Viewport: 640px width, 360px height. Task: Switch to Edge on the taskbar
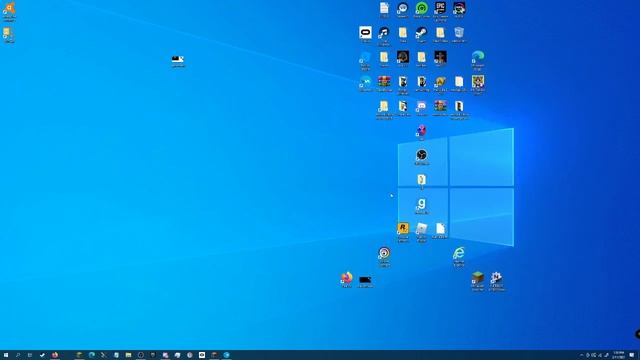[x=91, y=355]
